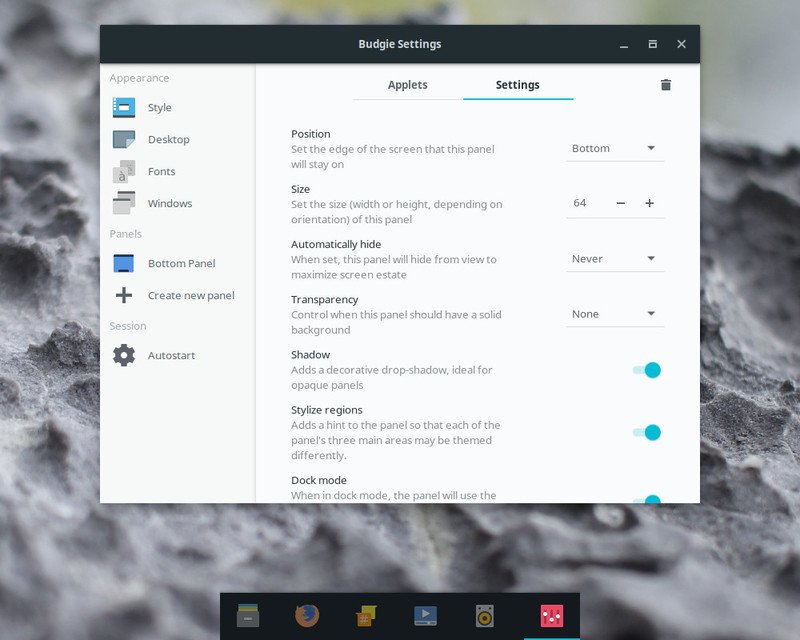Open the Position dropdown set to Bottom
Viewport: 800px width, 640px height.
[x=614, y=149]
